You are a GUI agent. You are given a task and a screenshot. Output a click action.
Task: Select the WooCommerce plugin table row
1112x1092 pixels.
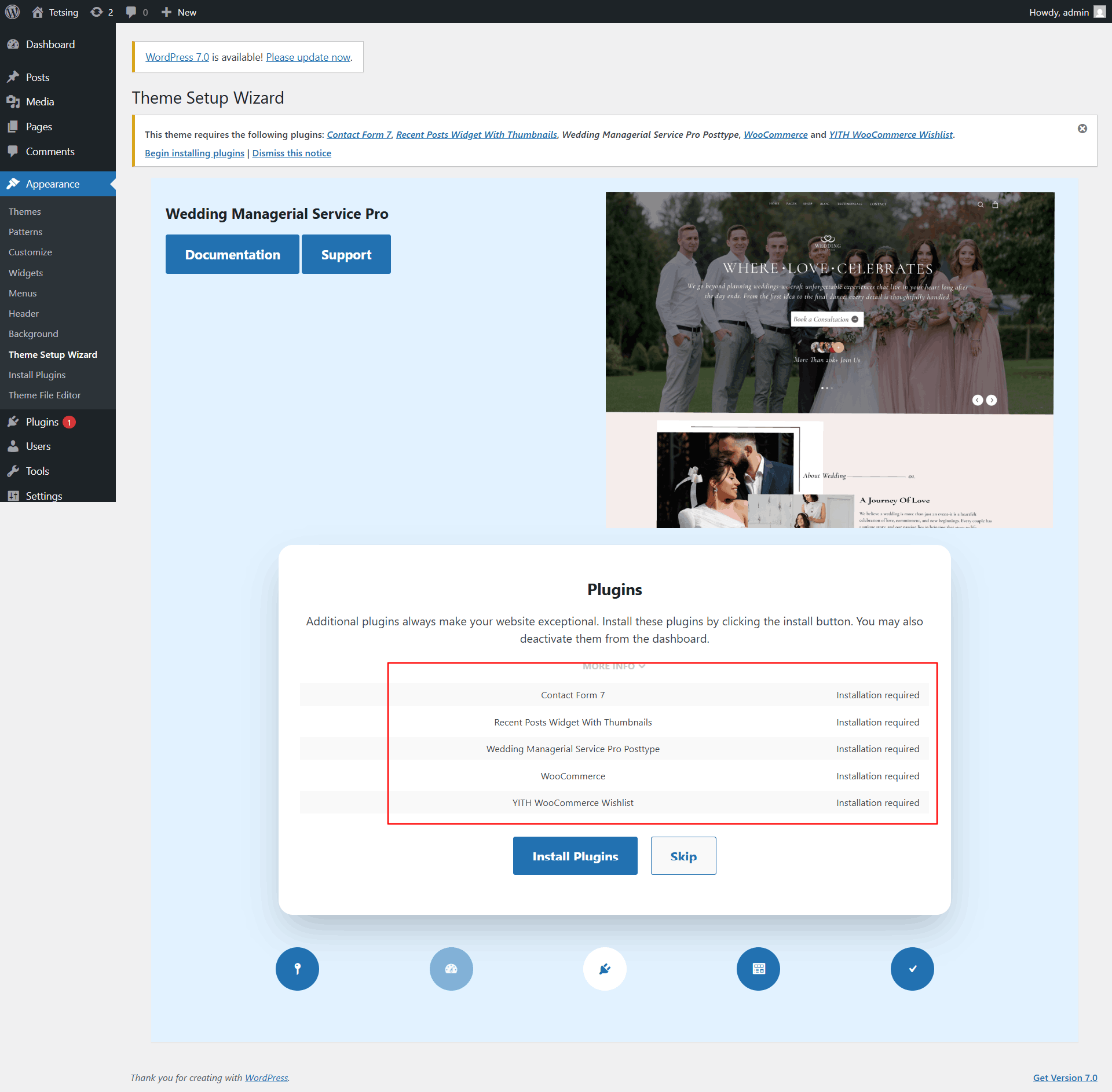tap(614, 776)
